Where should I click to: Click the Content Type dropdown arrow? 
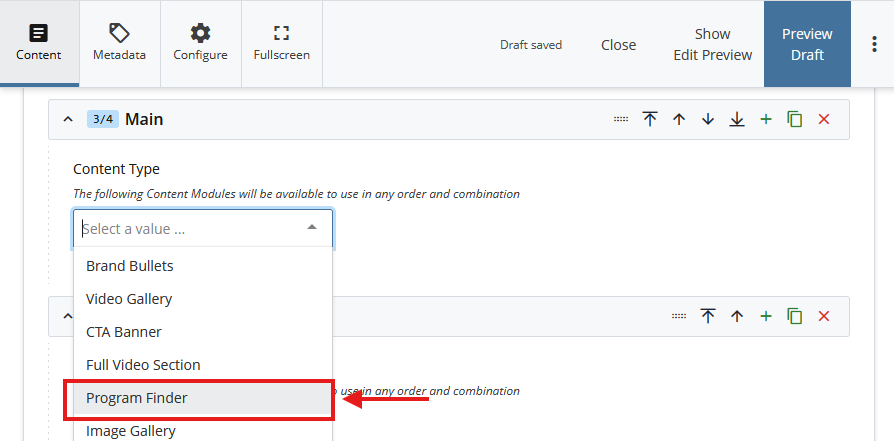pyautogui.click(x=312, y=228)
